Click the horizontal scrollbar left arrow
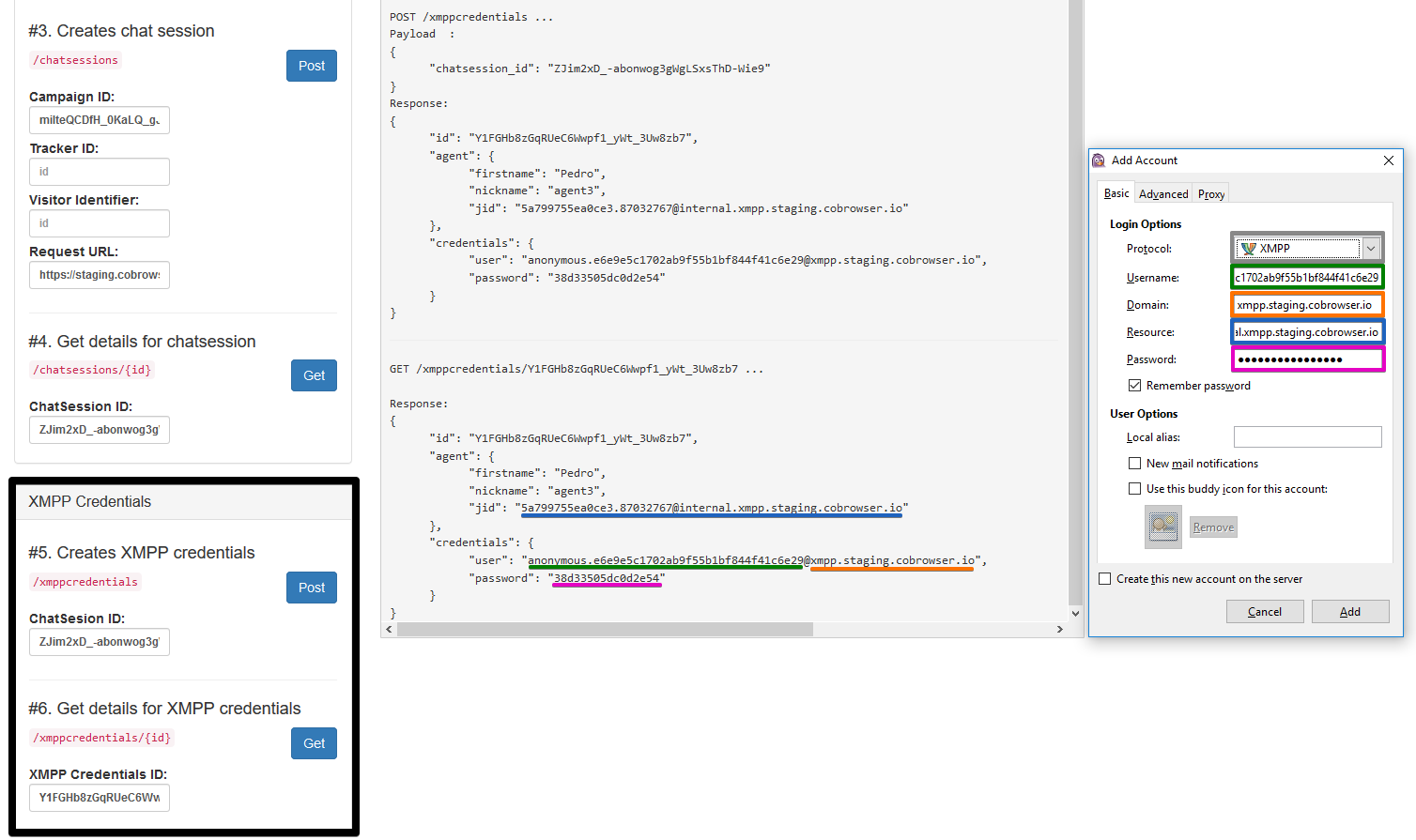Viewport: 1416px width, 840px height. (x=389, y=630)
